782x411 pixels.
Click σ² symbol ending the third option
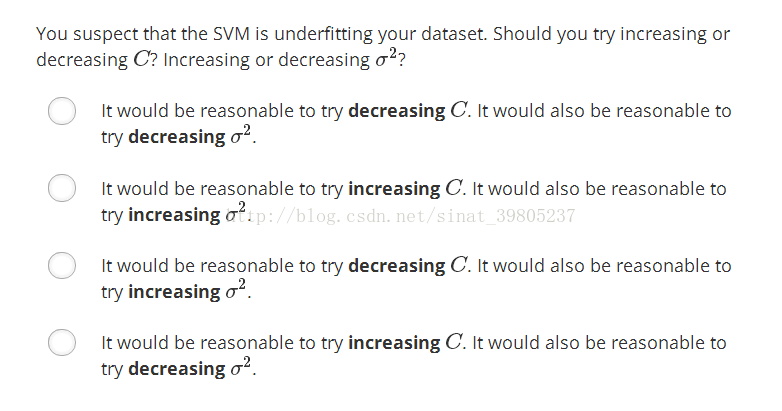coord(236,290)
